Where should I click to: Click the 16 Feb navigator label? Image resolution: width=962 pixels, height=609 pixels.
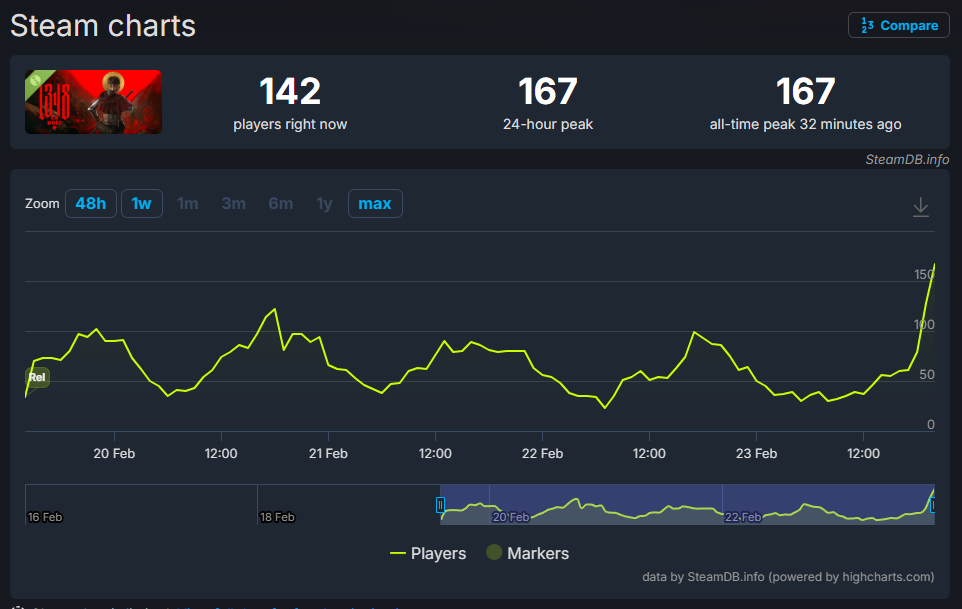(x=45, y=517)
